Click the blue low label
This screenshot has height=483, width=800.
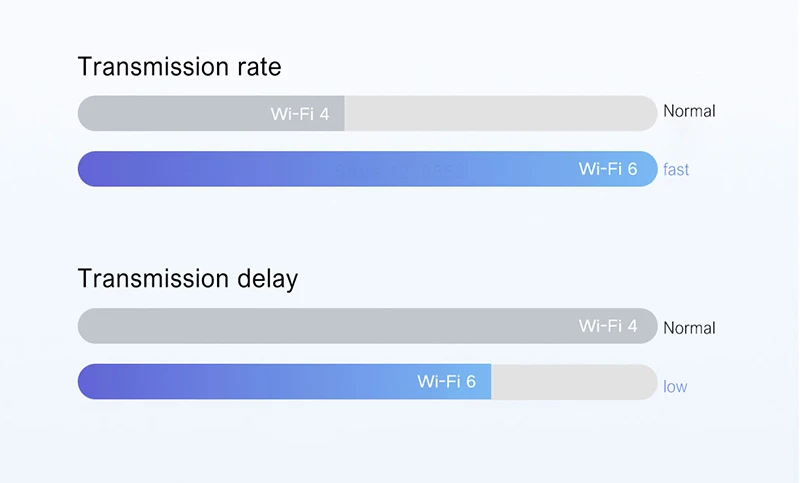pyautogui.click(x=675, y=386)
